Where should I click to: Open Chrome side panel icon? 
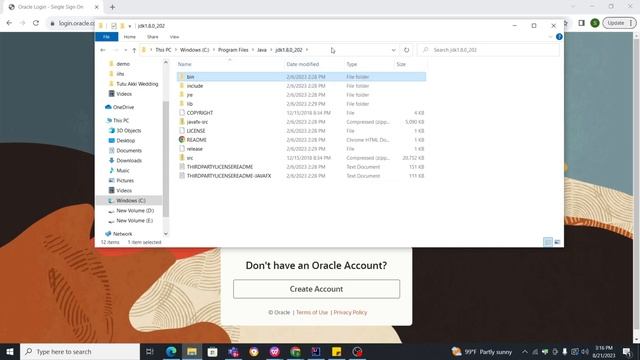582,23
